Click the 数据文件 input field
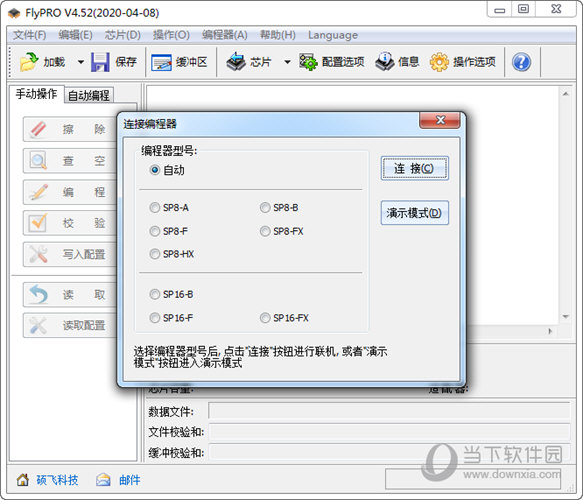This screenshot has height=500, width=583. 389,411
